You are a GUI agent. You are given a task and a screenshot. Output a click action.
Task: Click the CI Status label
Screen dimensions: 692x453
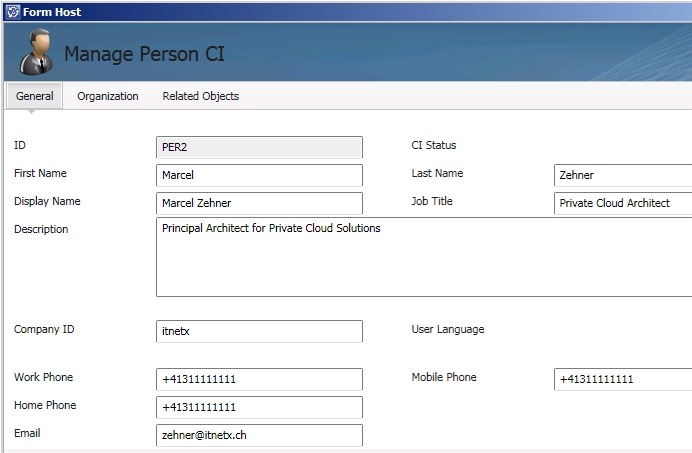pyautogui.click(x=433, y=146)
